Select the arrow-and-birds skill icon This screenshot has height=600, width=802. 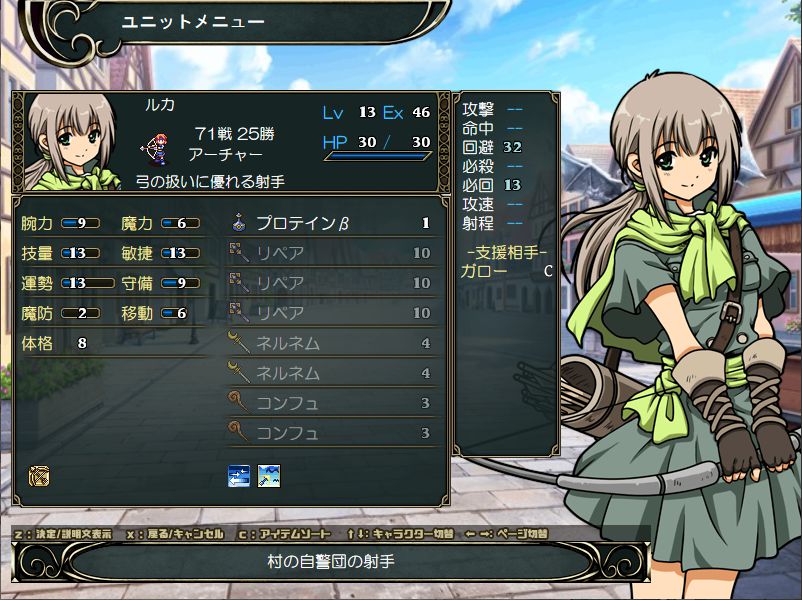[269, 476]
